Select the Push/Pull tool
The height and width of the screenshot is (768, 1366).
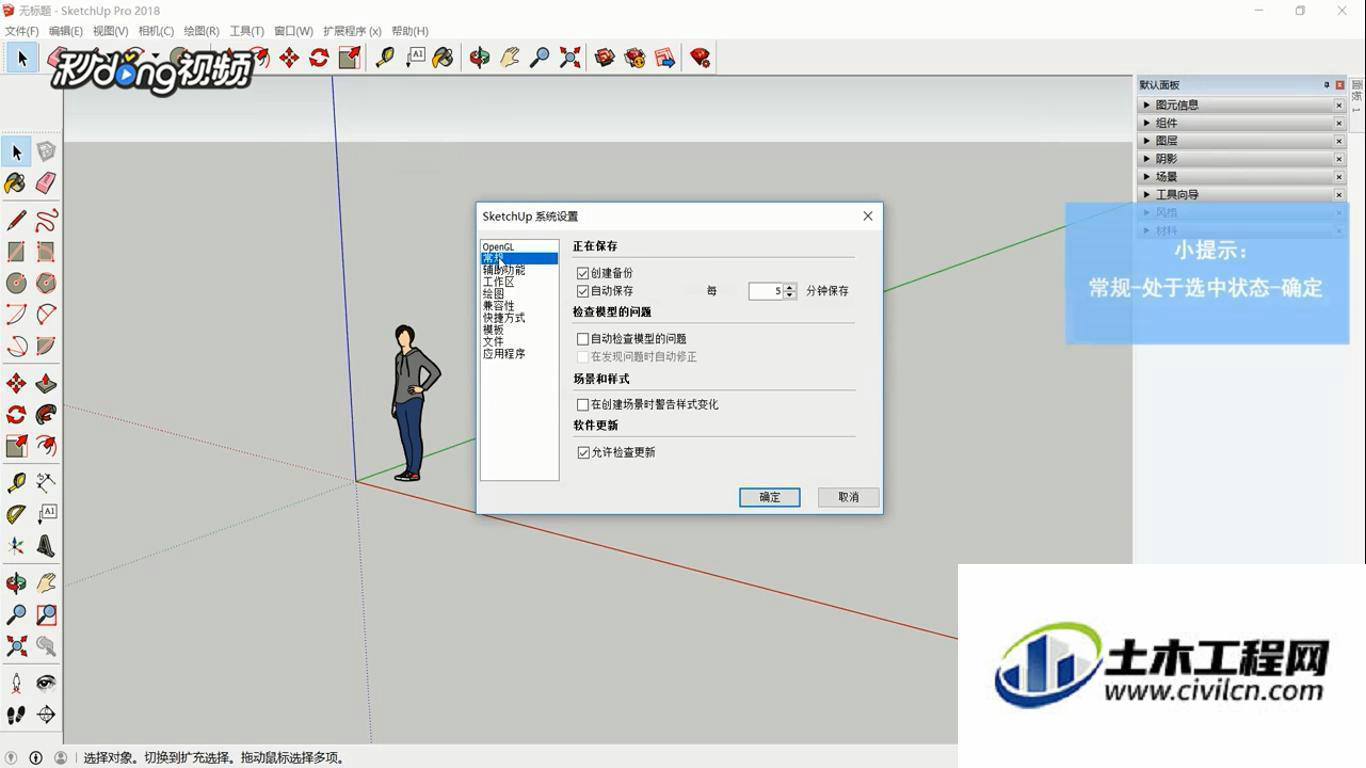(x=46, y=384)
